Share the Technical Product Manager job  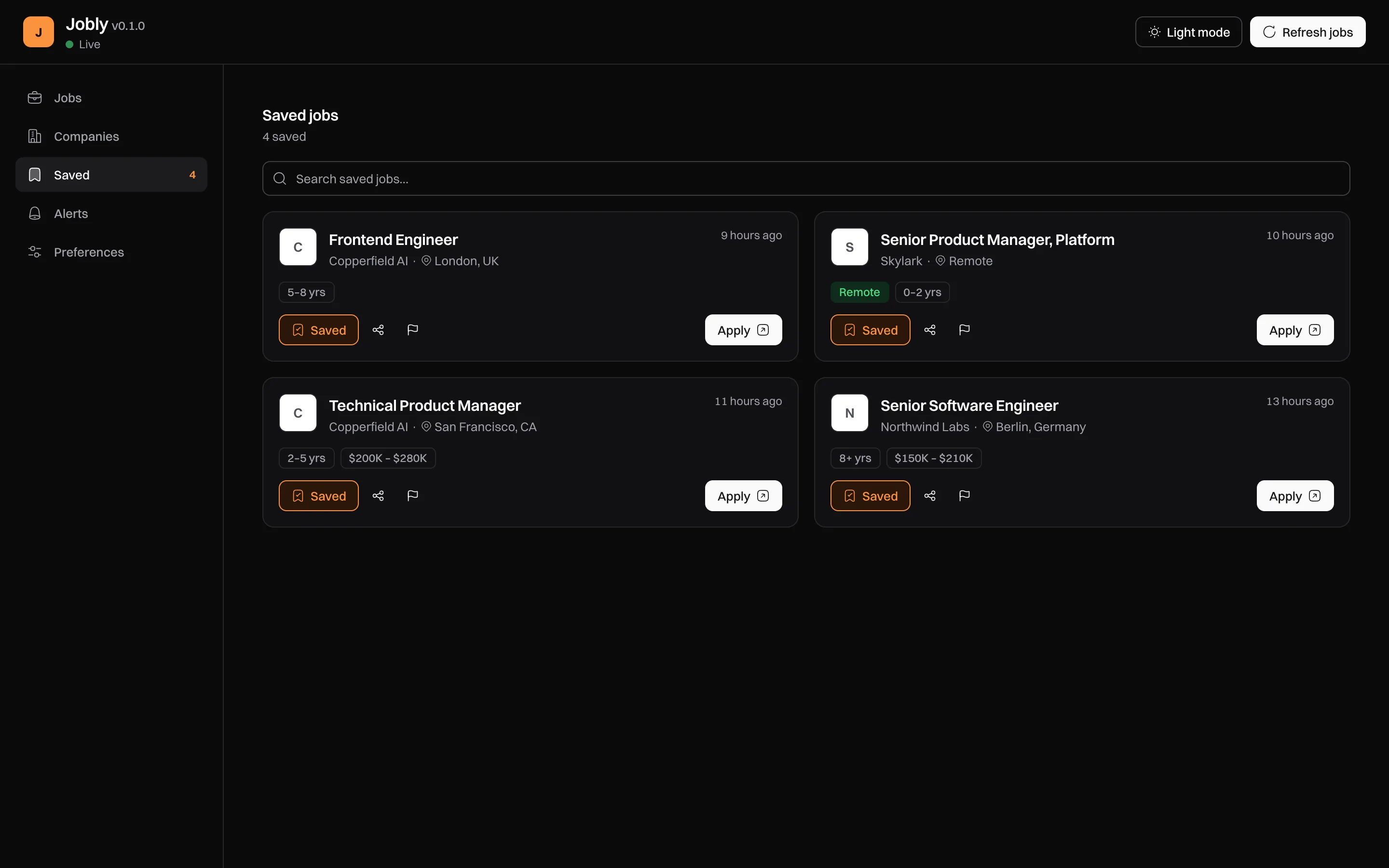point(378,496)
